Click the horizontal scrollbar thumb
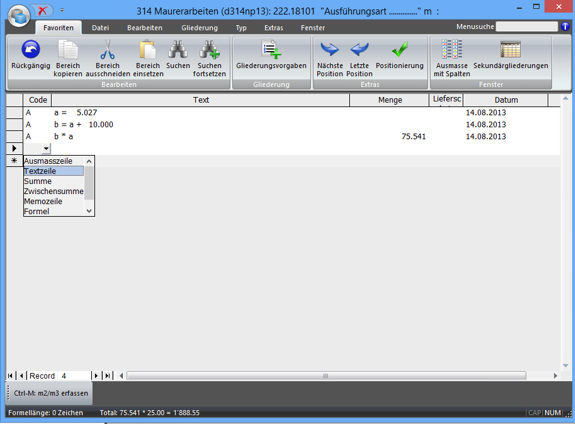 click(x=326, y=376)
